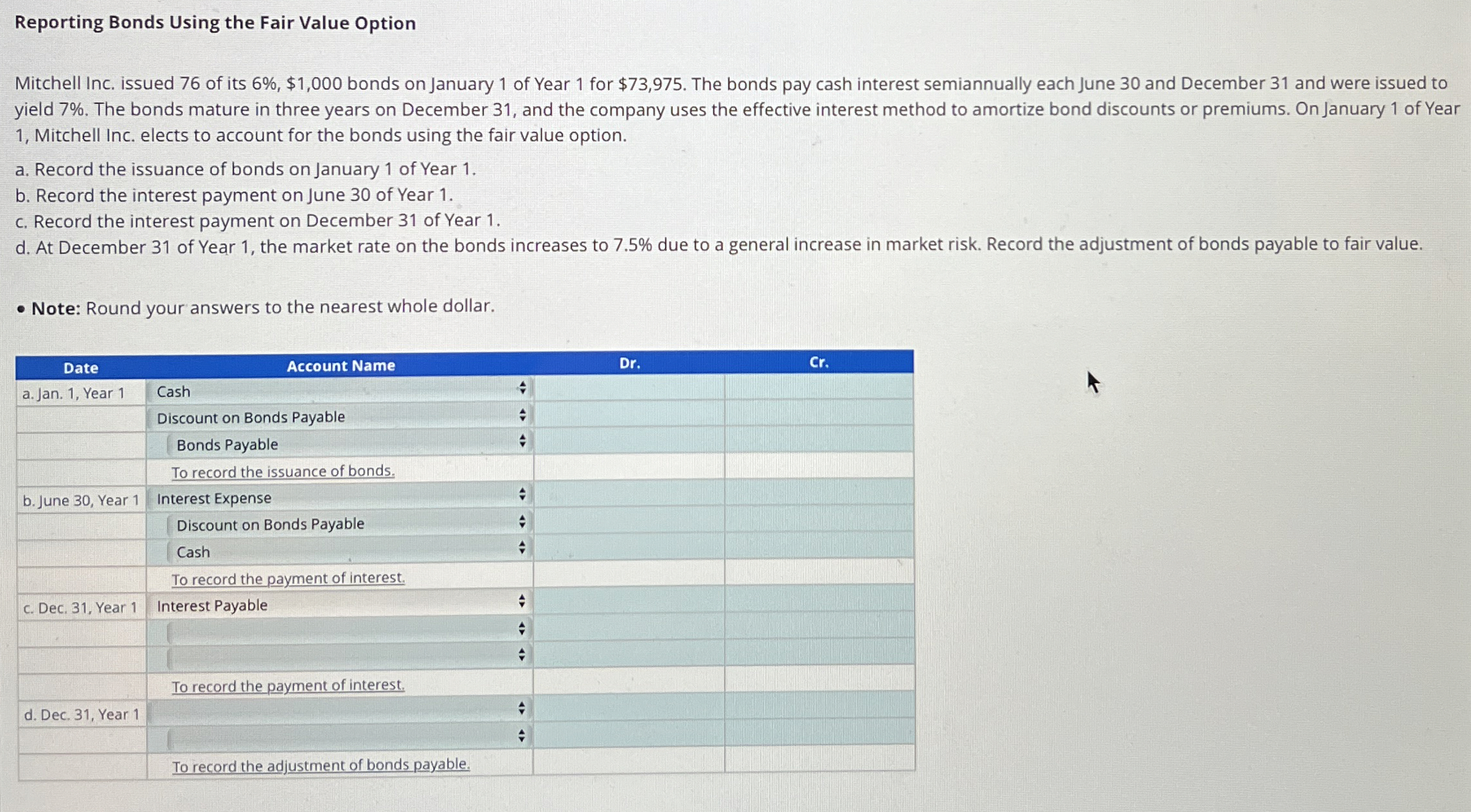Select To record the payment of interest for June 30
Viewport: 1471px width, 812px height.
point(287,577)
